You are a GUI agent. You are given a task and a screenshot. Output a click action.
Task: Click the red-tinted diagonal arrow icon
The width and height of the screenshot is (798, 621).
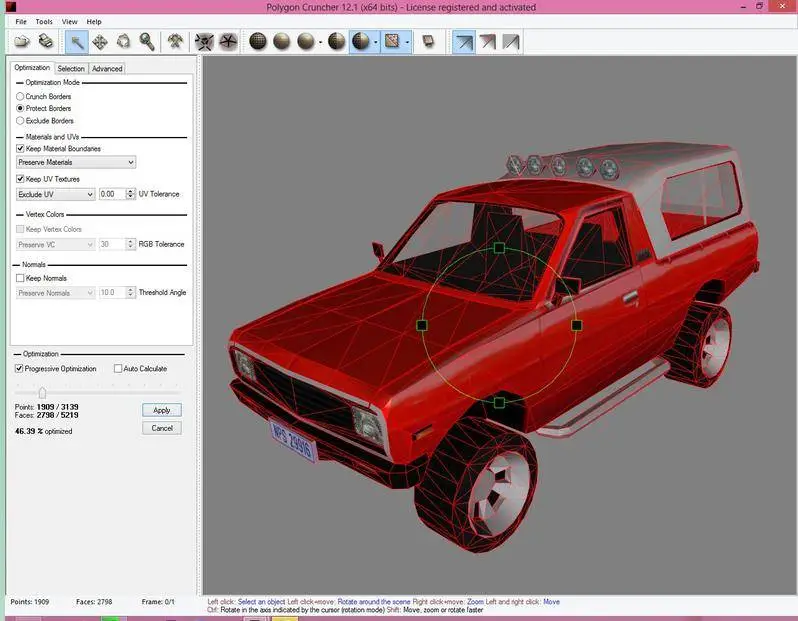pyautogui.click(x=488, y=42)
